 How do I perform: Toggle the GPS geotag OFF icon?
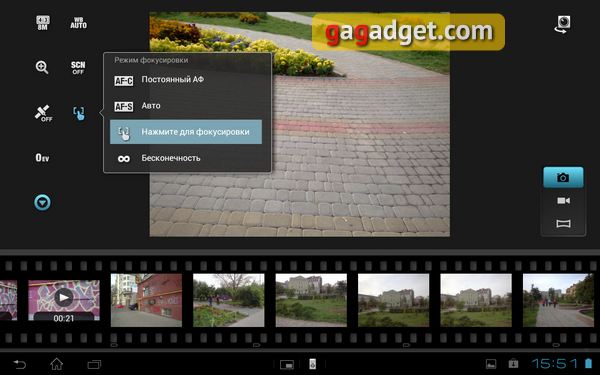[x=44, y=113]
